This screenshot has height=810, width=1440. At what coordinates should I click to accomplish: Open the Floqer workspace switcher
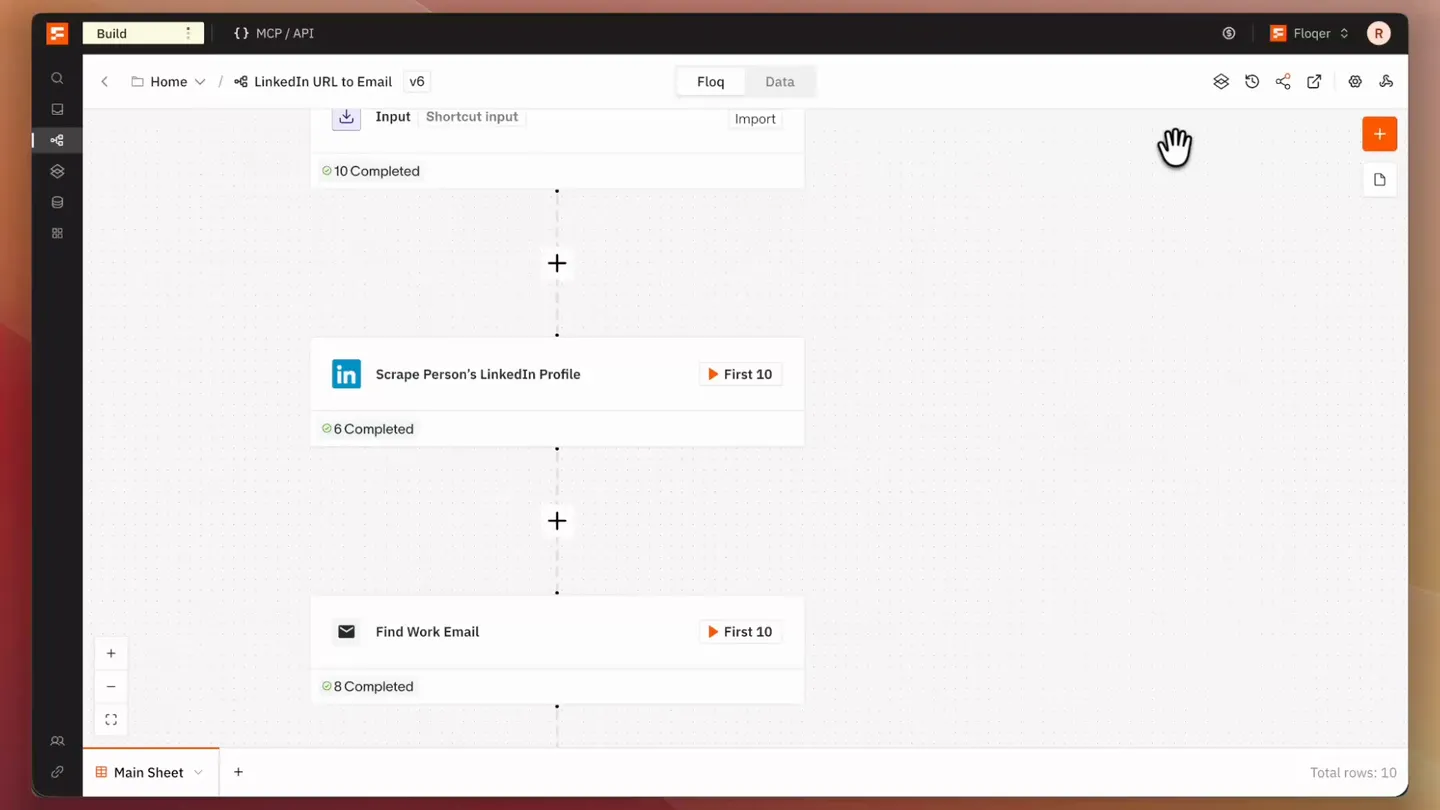click(1309, 33)
